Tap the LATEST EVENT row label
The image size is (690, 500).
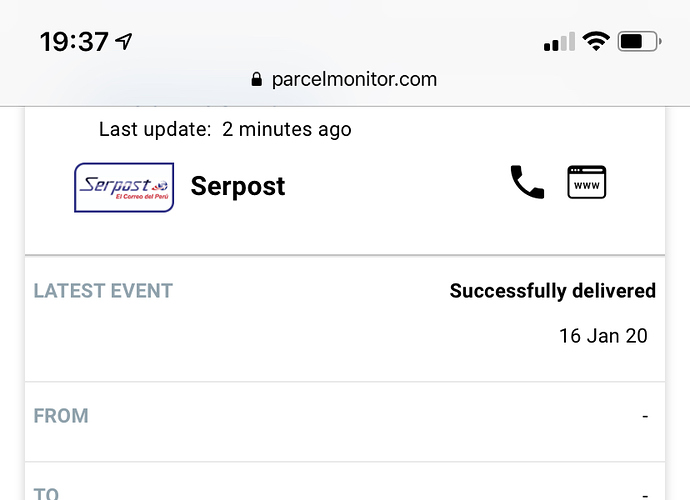[x=103, y=291]
